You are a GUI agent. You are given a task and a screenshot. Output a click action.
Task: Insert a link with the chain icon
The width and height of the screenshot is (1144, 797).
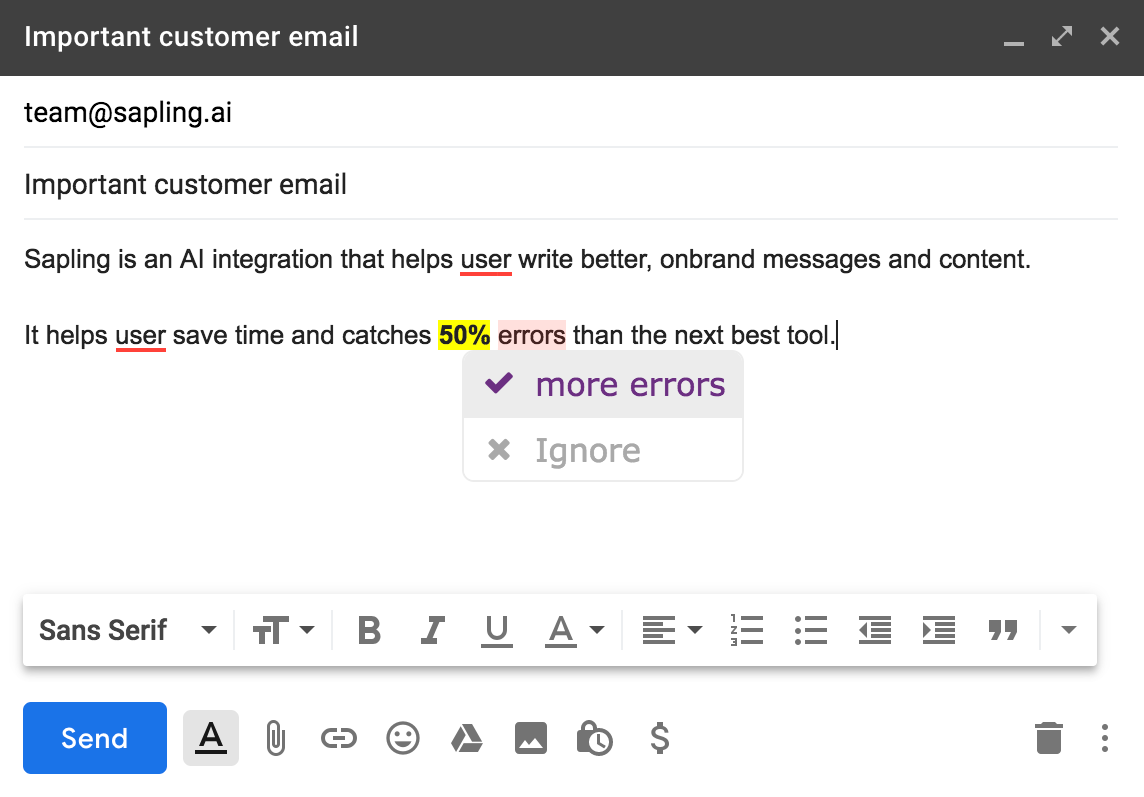click(x=339, y=739)
